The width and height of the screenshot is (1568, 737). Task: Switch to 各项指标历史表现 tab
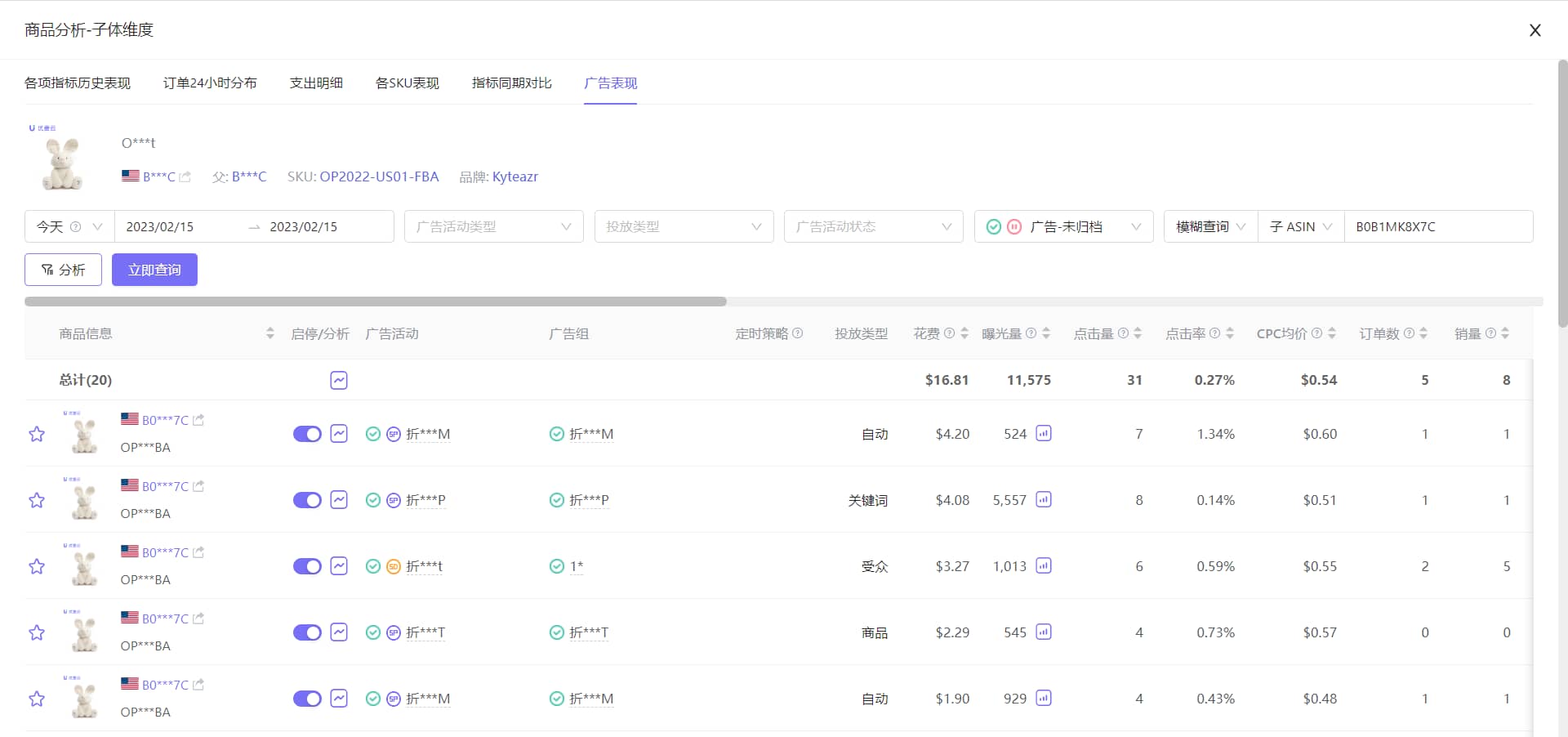click(78, 83)
